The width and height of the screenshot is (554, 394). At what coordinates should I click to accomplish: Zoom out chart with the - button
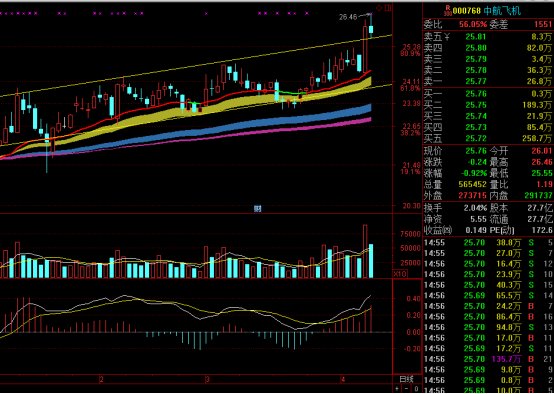(x=406, y=389)
